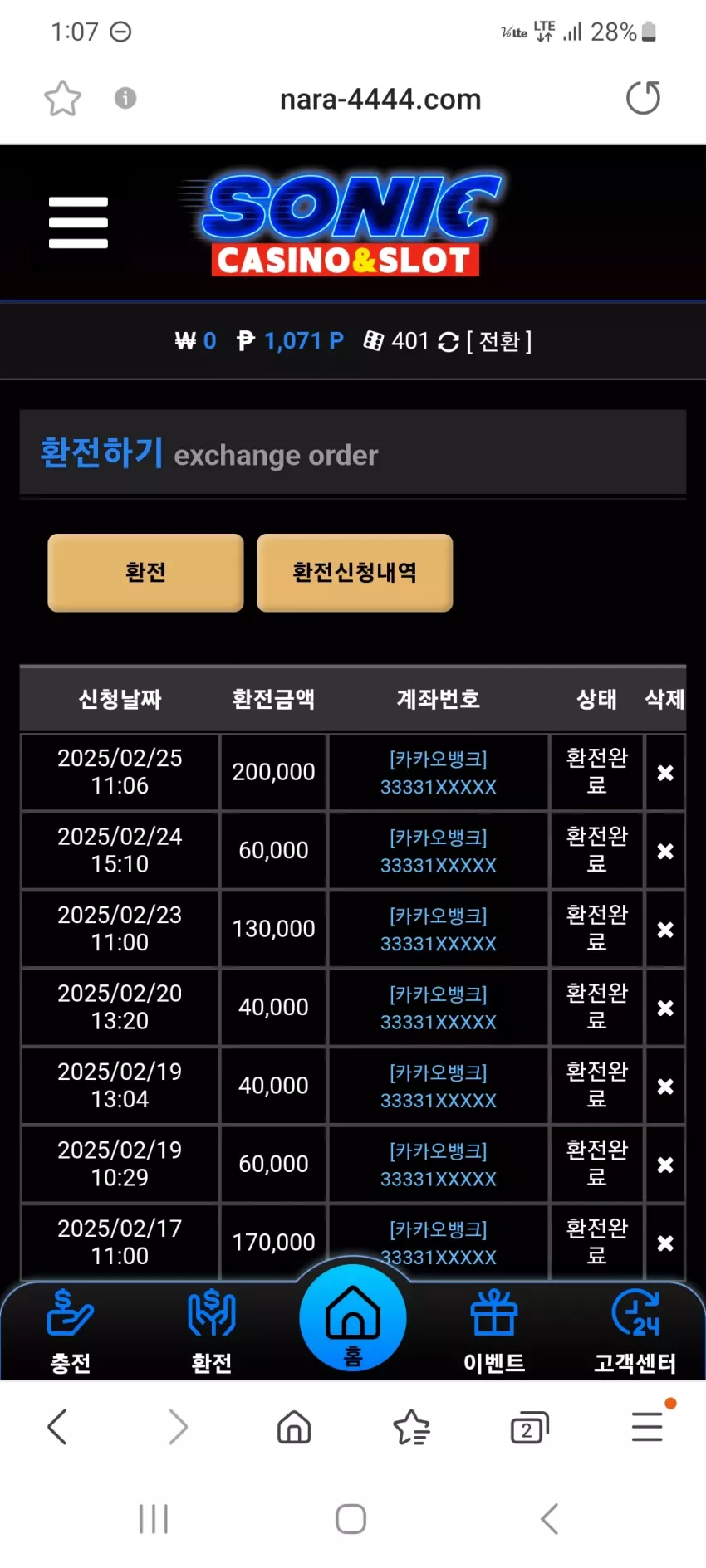The width and height of the screenshot is (706, 1568).
Task: Go back using the browser back arrow
Action: pyautogui.click(x=57, y=1427)
